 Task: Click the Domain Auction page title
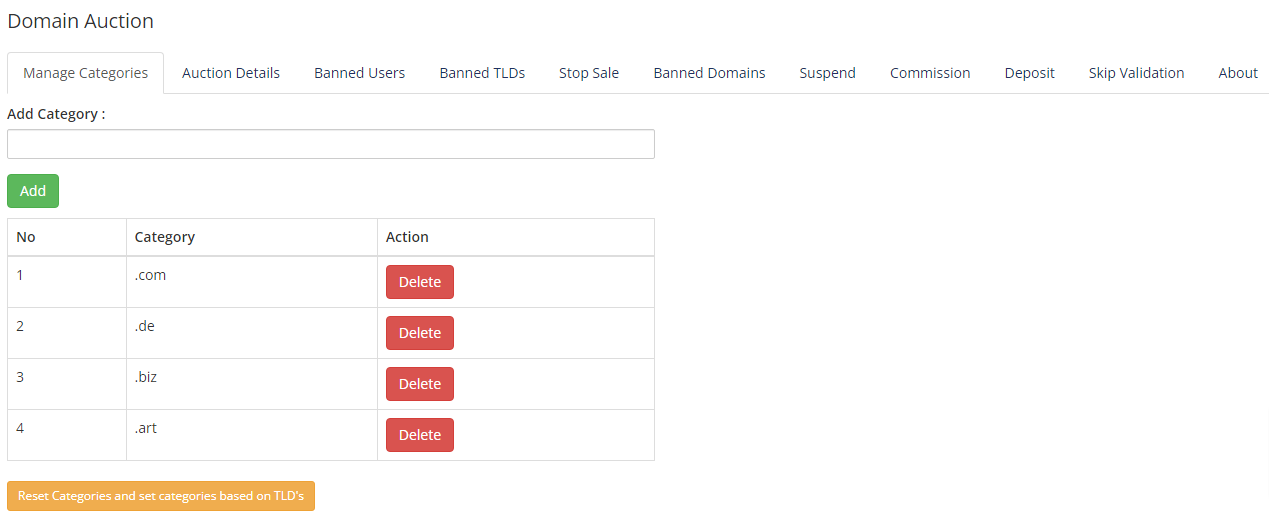pyautogui.click(x=81, y=20)
